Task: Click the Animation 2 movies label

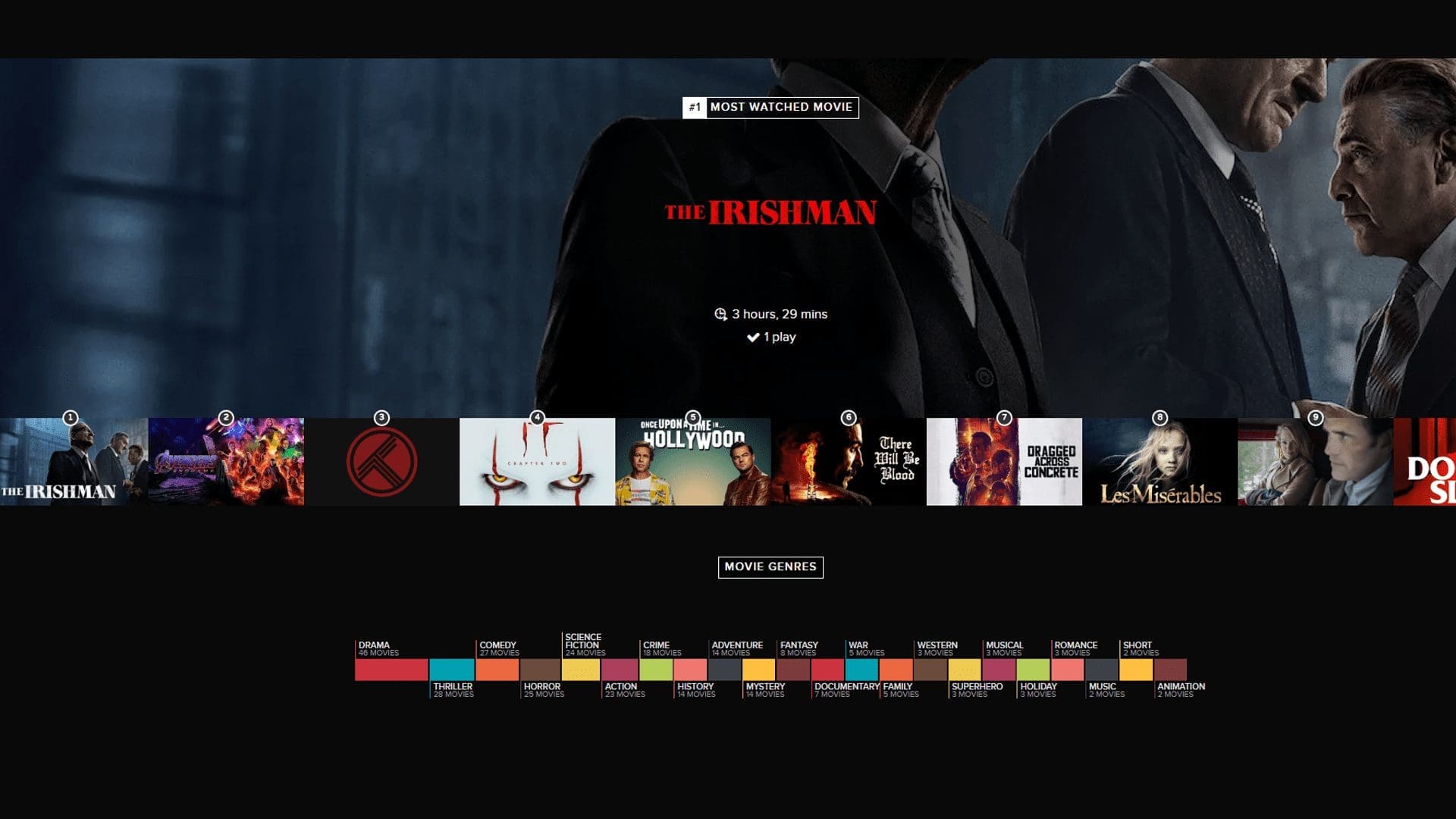Action: pyautogui.click(x=1180, y=690)
